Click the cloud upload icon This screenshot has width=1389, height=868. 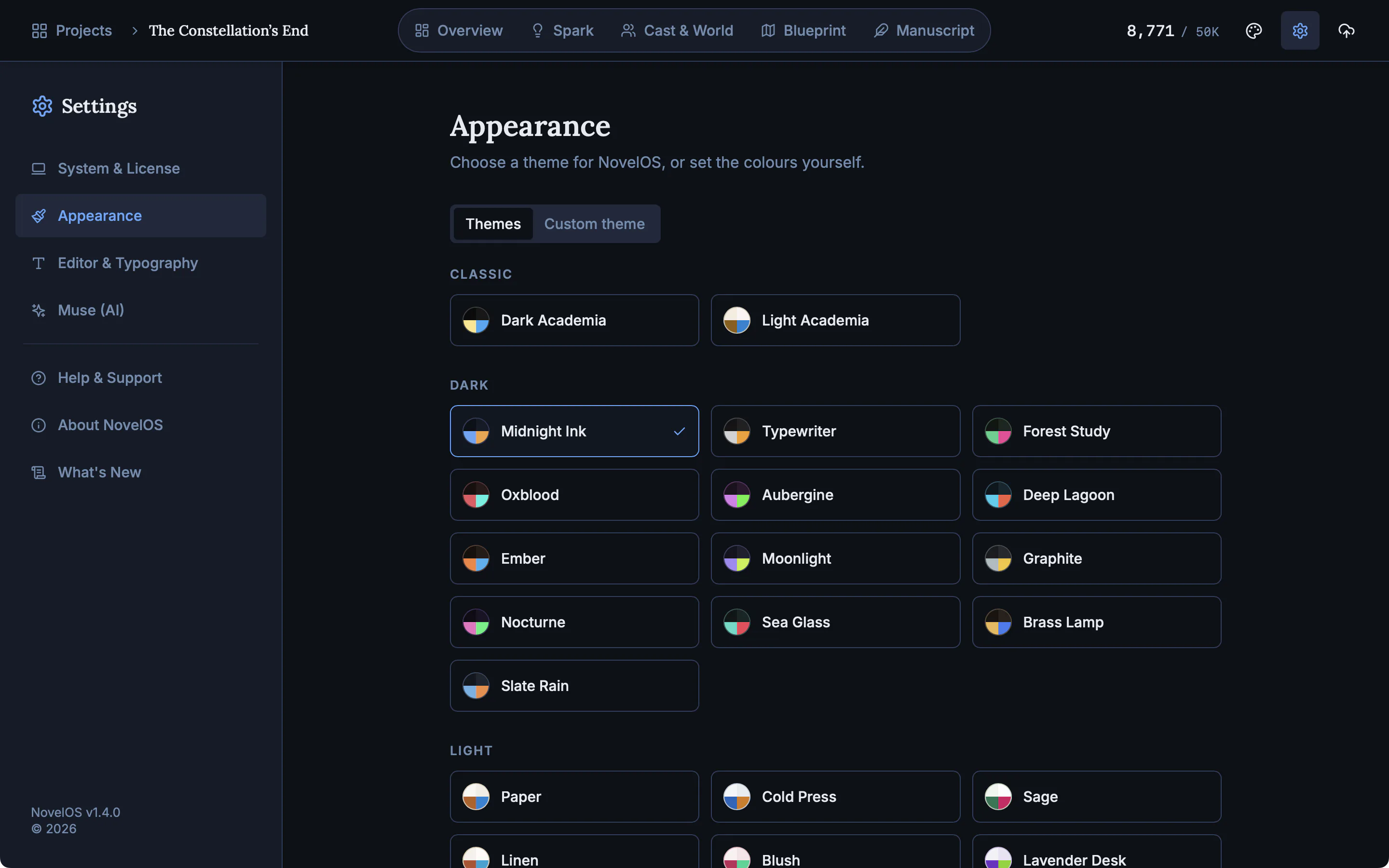[x=1346, y=30]
